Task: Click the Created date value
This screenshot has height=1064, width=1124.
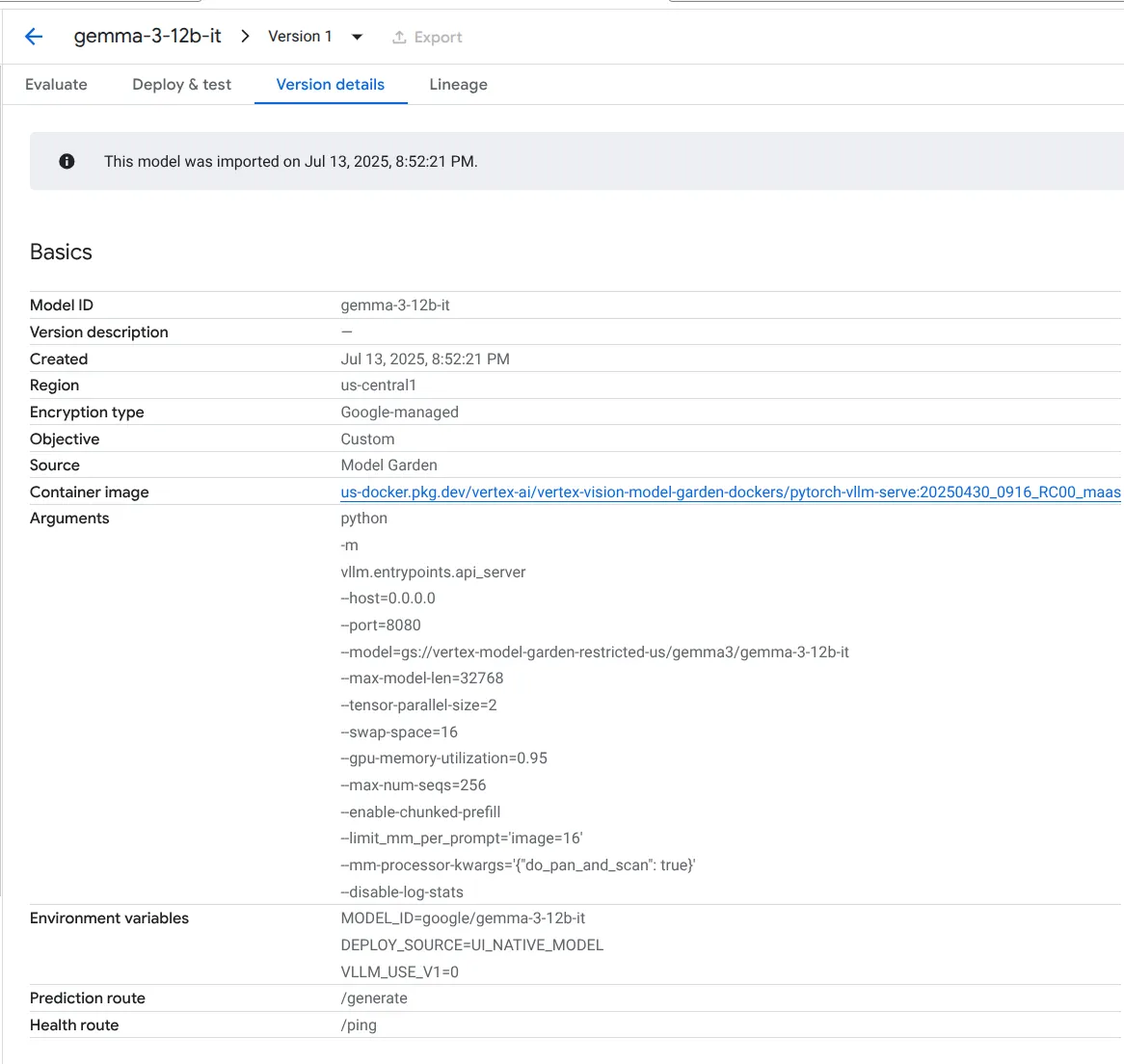Action: (x=425, y=359)
